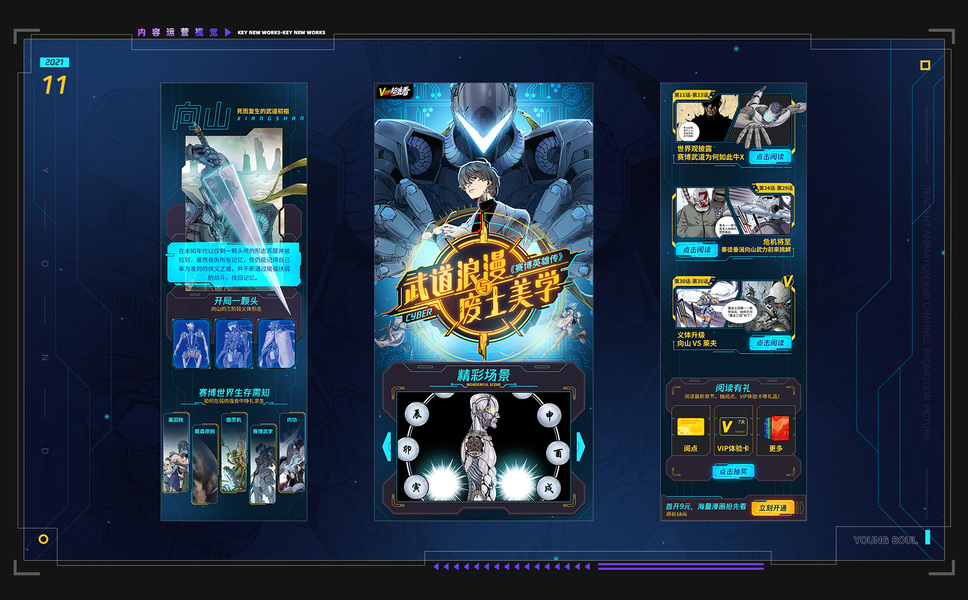This screenshot has width=968, height=600.
Task: Click 点击阅读 beside 危机将至
Action: tap(697, 249)
